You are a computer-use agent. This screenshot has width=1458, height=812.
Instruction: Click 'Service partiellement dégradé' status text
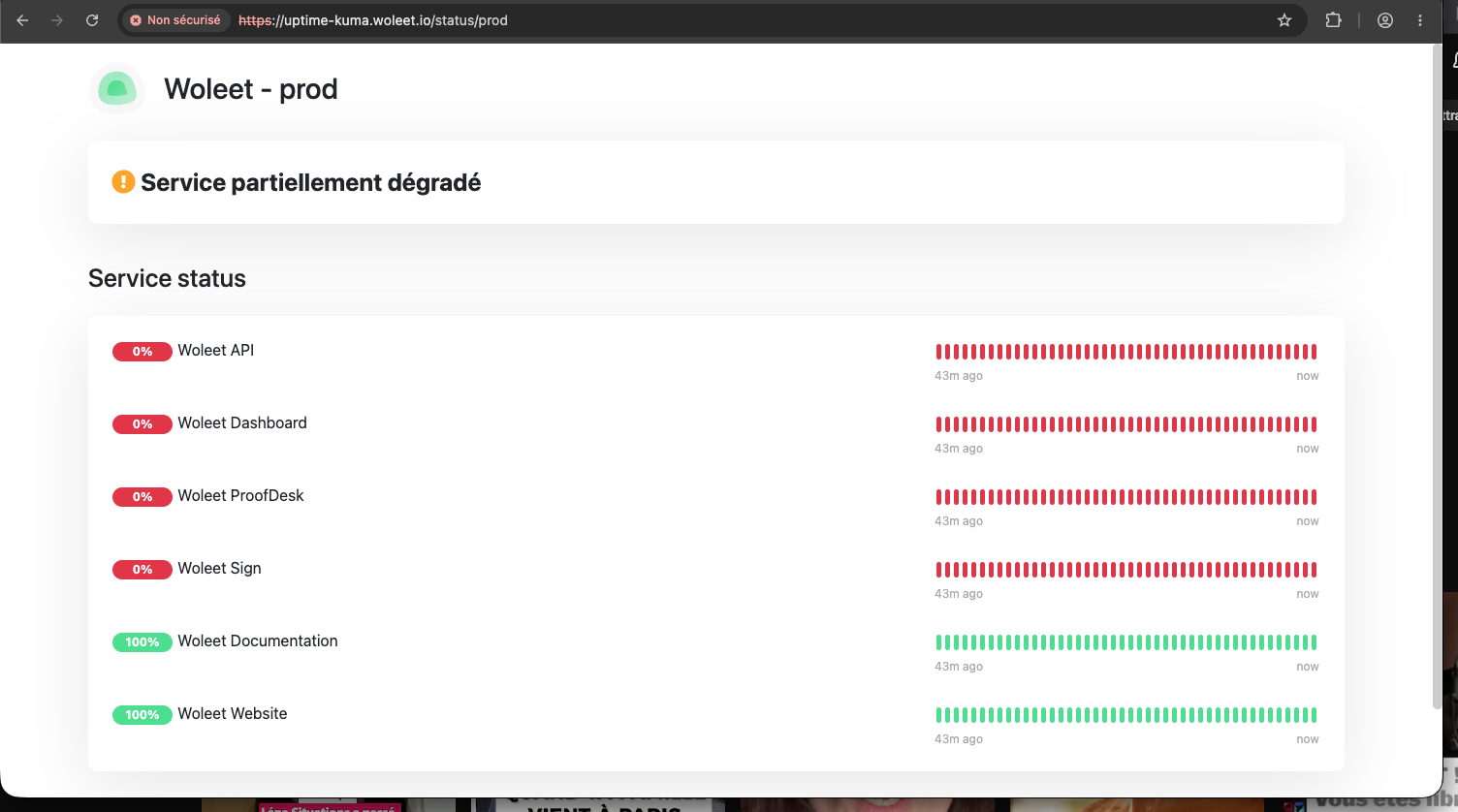tap(311, 182)
